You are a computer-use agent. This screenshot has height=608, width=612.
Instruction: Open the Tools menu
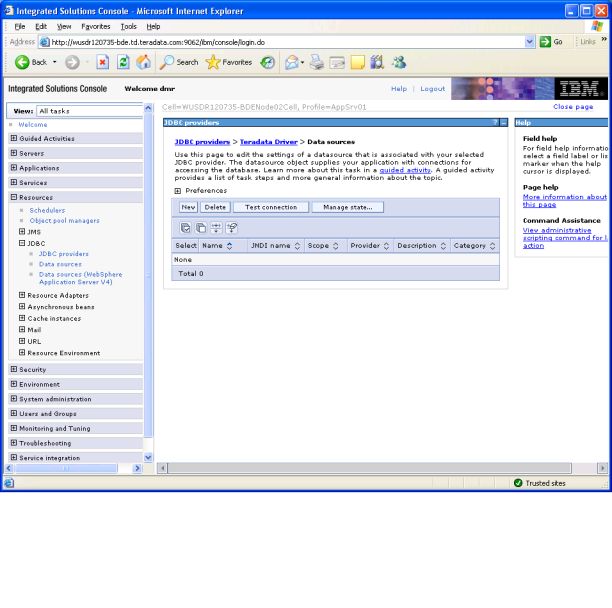(x=128, y=26)
